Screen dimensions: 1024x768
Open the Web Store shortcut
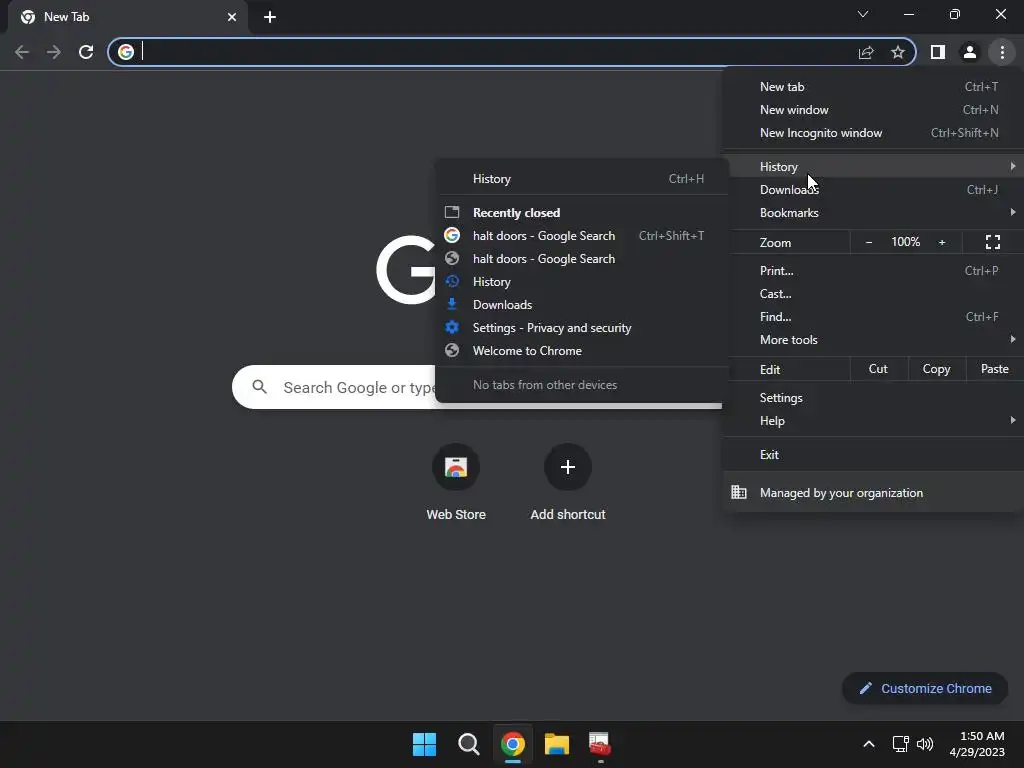[456, 482]
